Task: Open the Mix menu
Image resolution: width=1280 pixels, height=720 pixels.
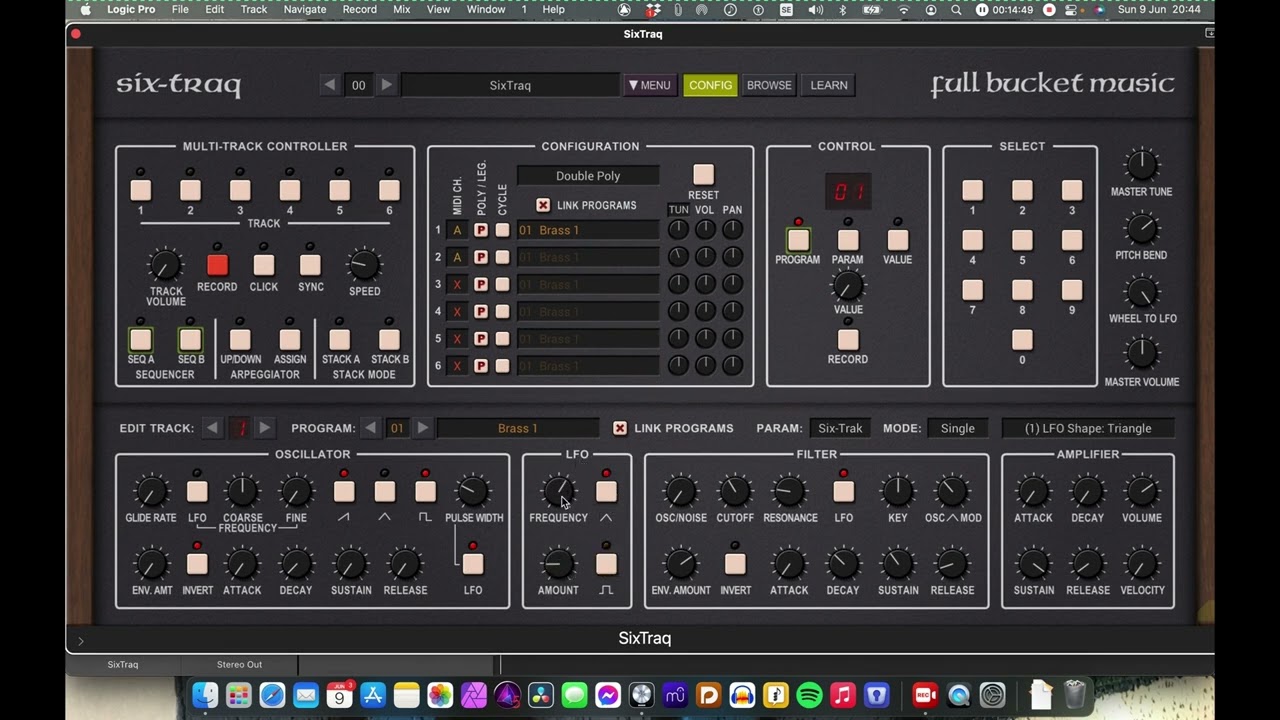Action: pyautogui.click(x=402, y=9)
